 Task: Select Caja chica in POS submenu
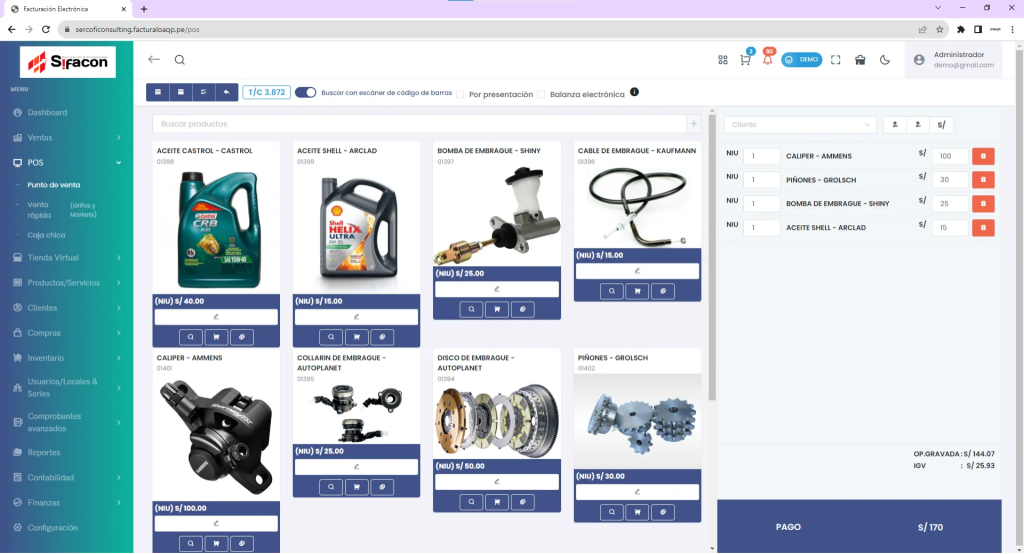click(x=46, y=235)
